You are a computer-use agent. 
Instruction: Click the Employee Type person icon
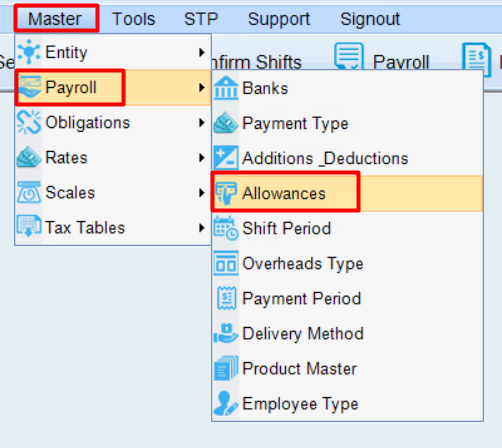point(226,403)
